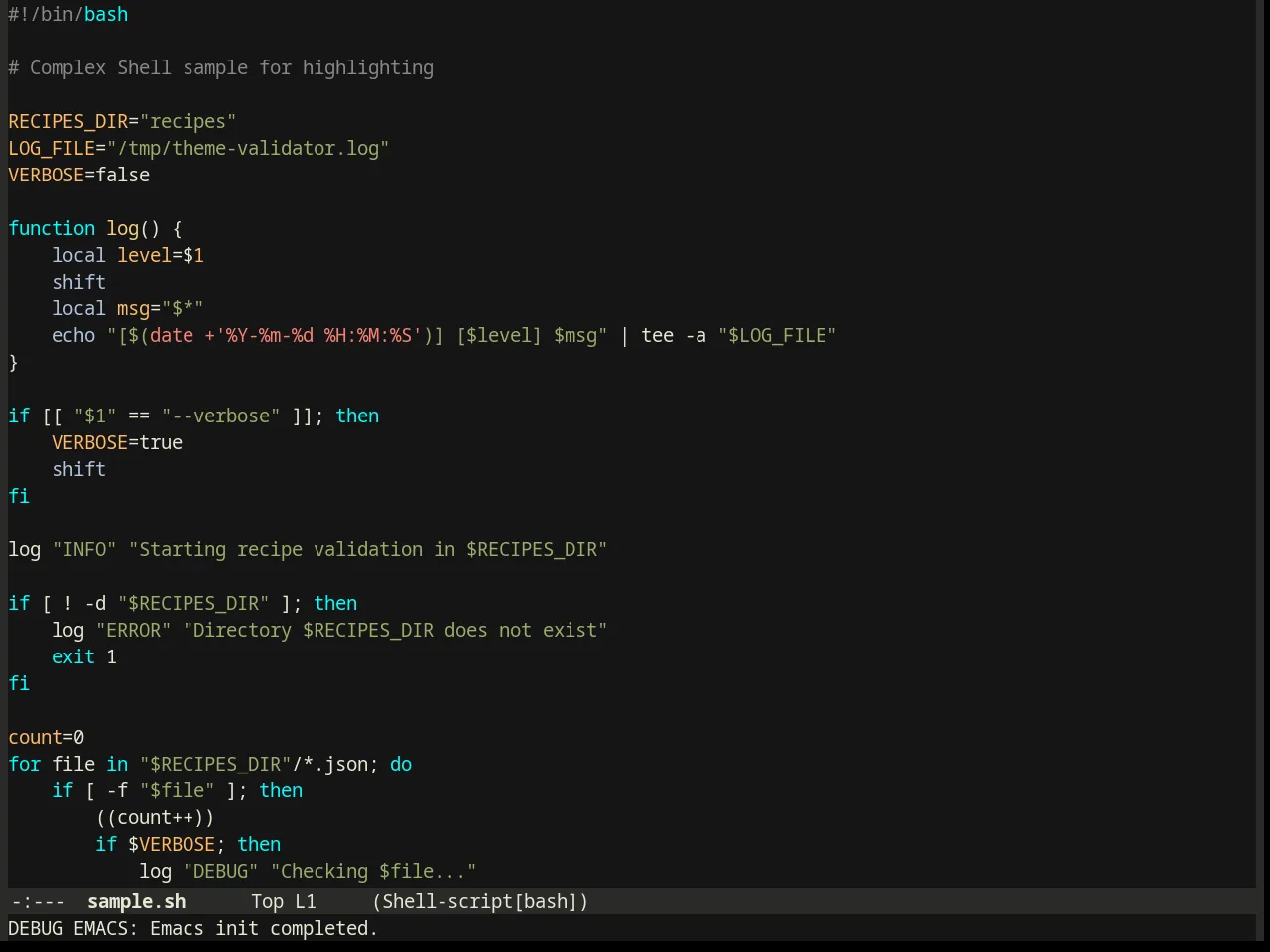Click the 'function' keyword before log()
1270x952 pixels.
click(52, 228)
